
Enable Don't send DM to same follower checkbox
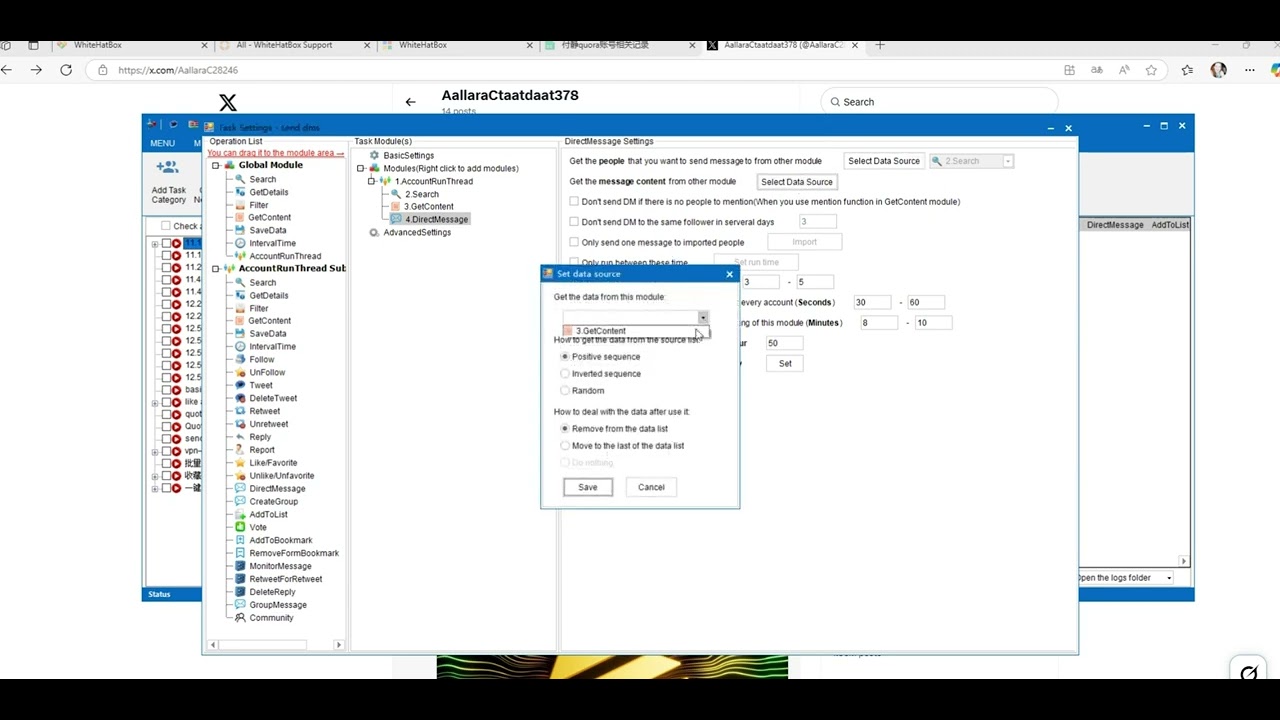coord(574,222)
